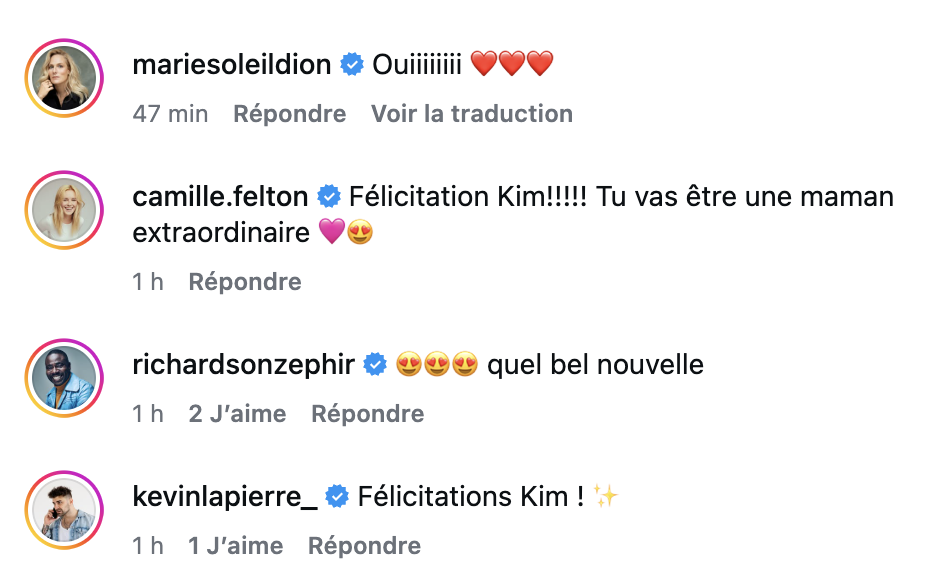Click richardsonzephir's blue verified badge
The width and height of the screenshot is (926, 588).
coord(375,365)
